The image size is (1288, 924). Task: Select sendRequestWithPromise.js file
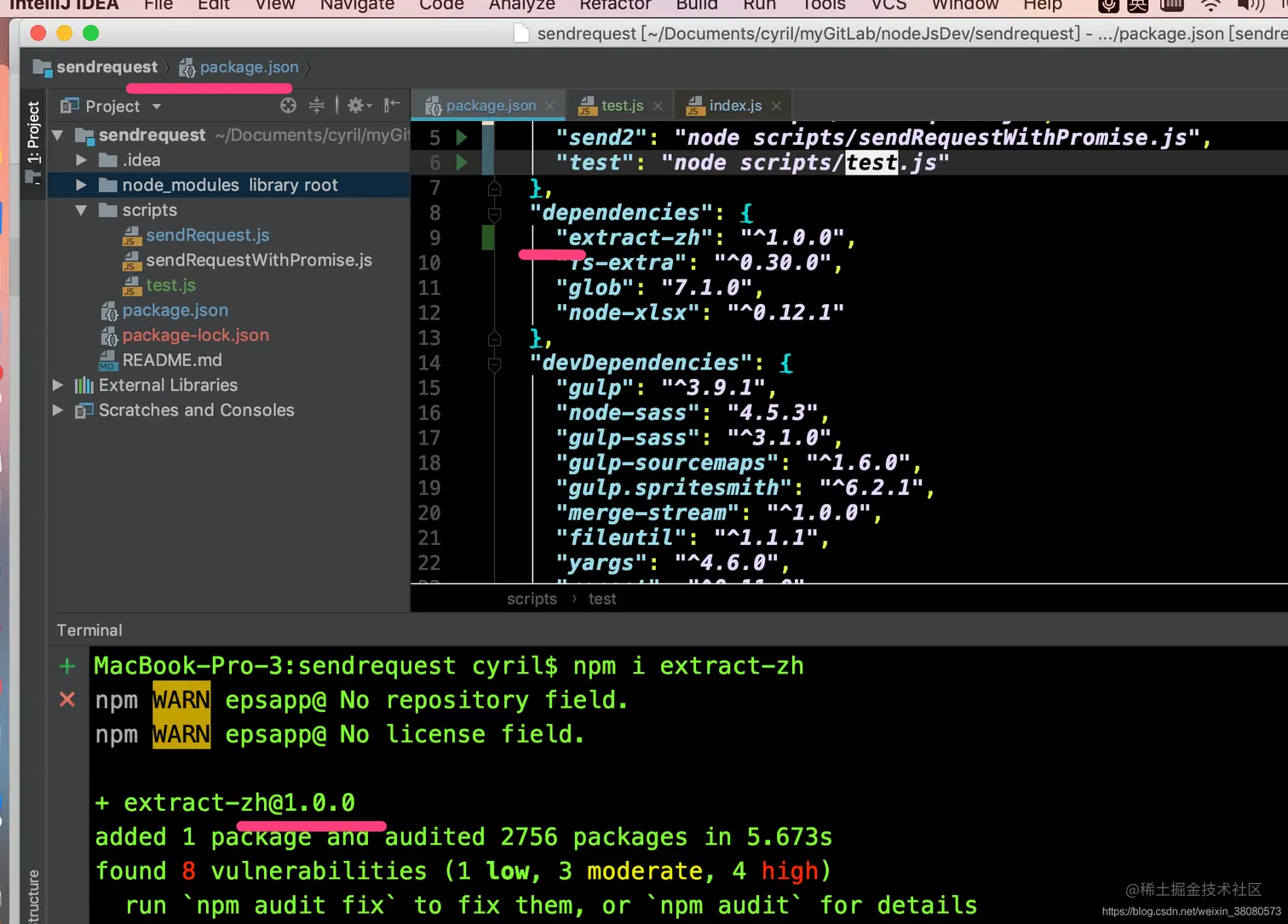coord(258,260)
